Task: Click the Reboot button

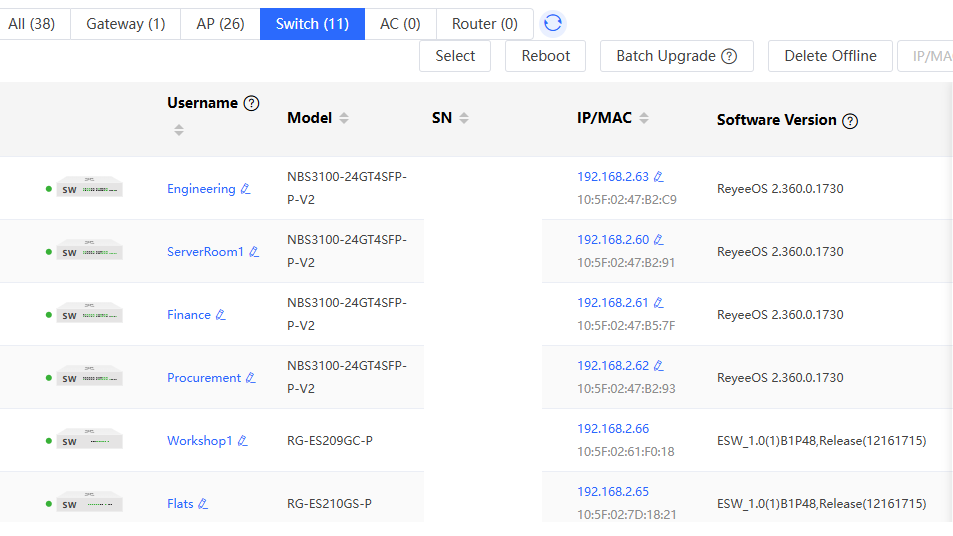Action: [545, 56]
